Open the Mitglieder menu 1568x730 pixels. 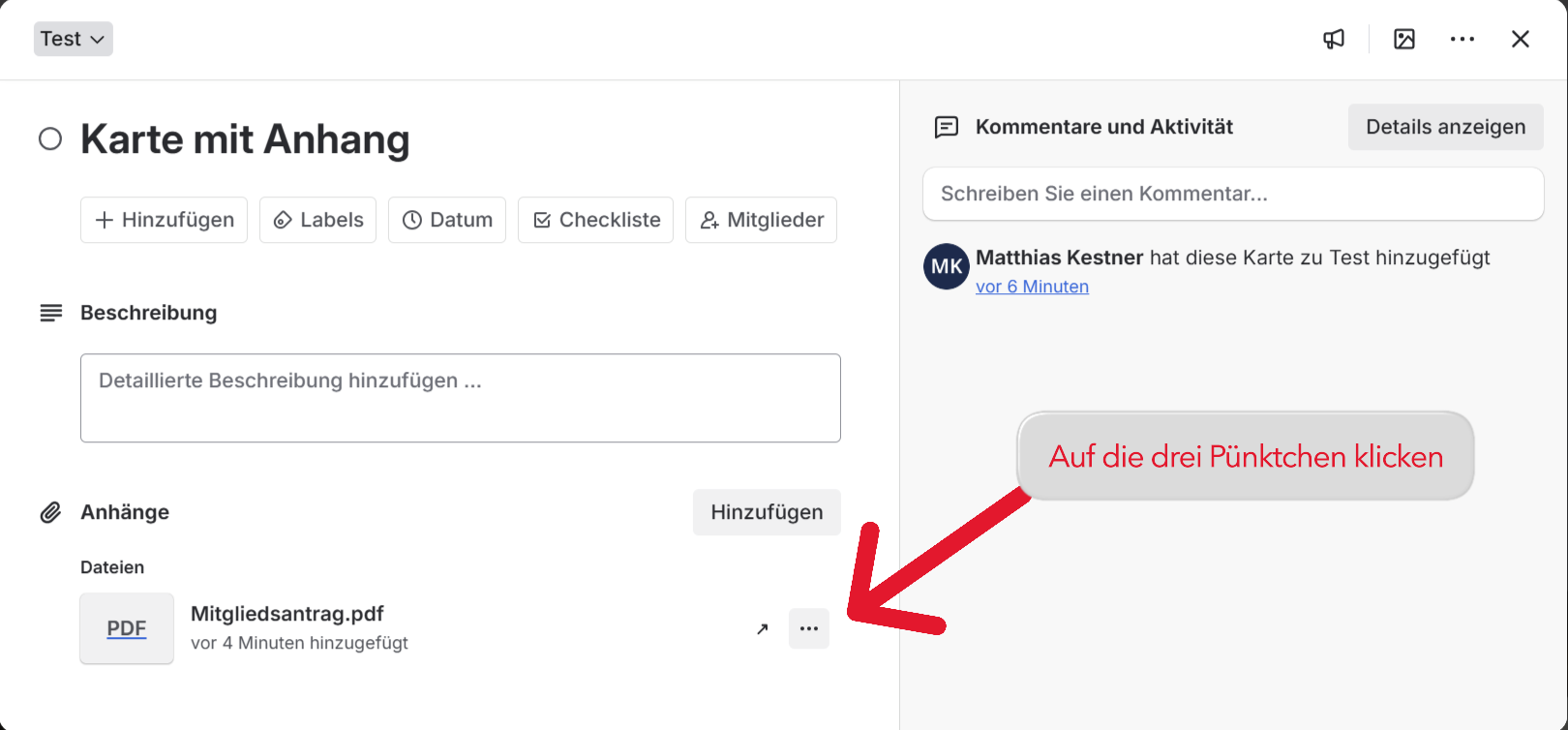pos(761,220)
